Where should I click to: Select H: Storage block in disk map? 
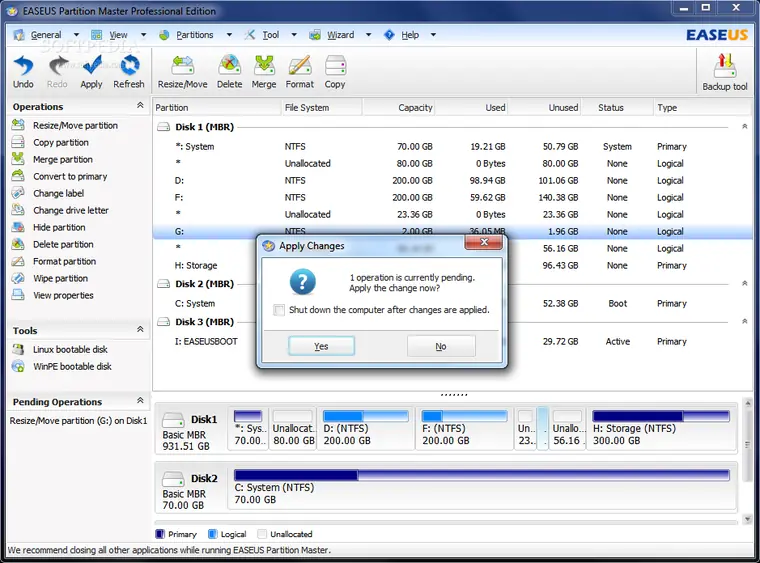pyautogui.click(x=661, y=428)
